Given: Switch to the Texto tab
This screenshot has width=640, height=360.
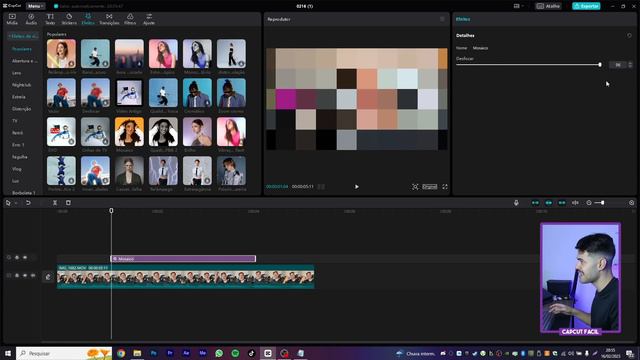Looking at the screenshot, I should pyautogui.click(x=50, y=19).
